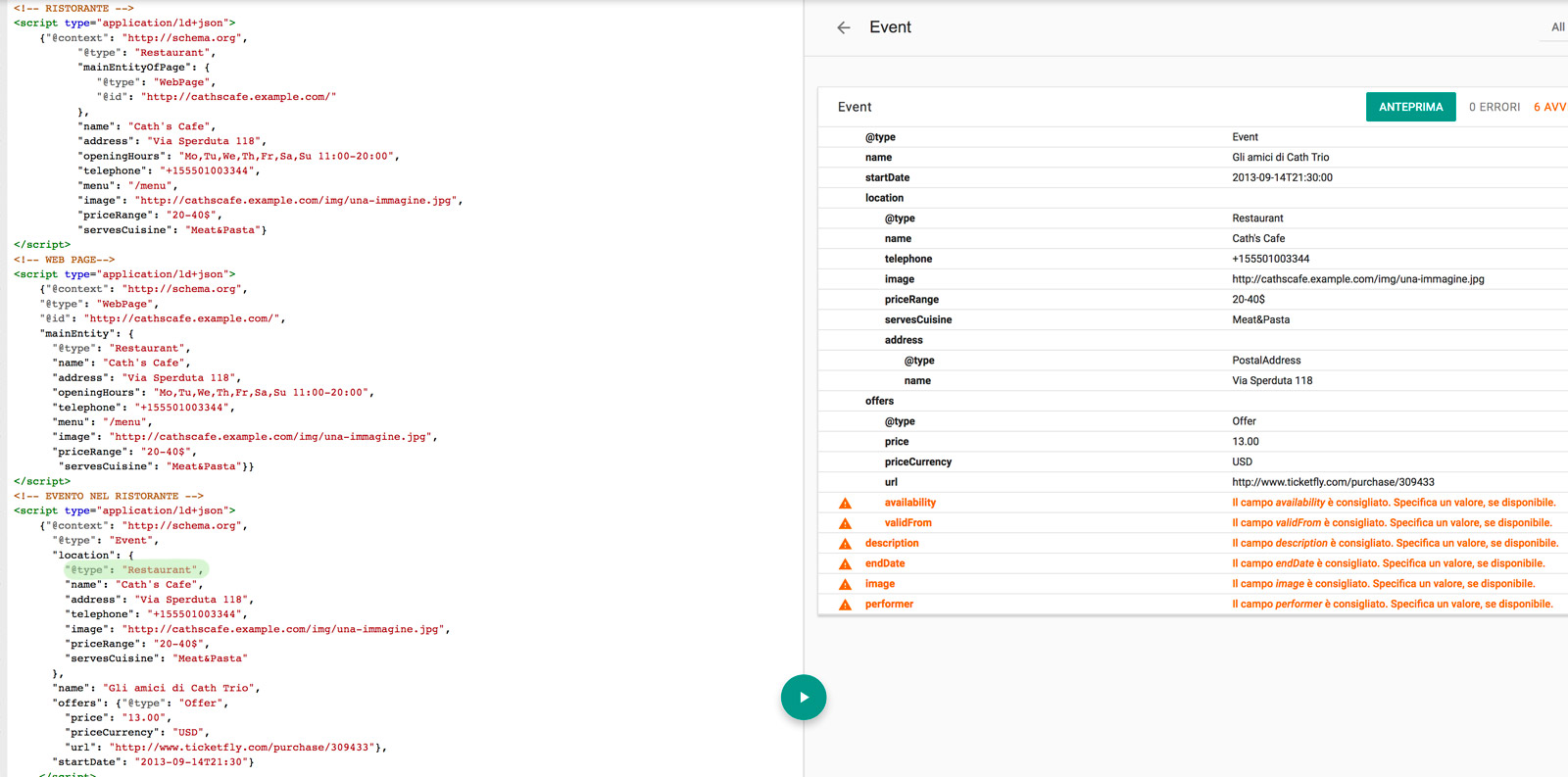Image resolution: width=1568 pixels, height=777 pixels.
Task: Run the test with the green play button
Action: pos(804,698)
